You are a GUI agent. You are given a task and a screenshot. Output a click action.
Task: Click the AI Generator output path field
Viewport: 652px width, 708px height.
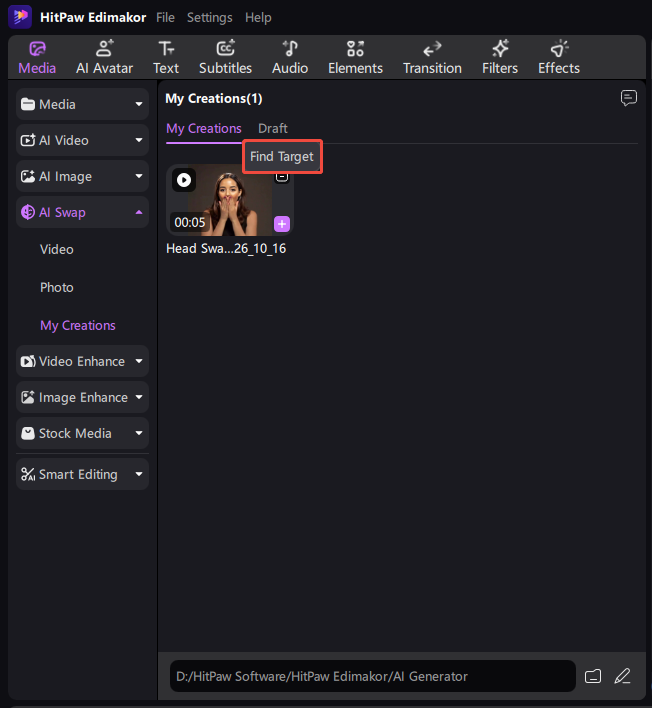373,676
